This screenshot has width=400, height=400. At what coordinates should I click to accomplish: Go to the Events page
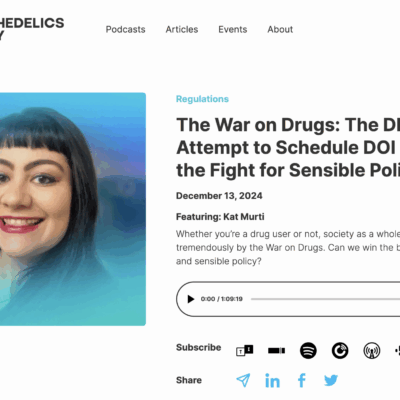click(x=233, y=29)
